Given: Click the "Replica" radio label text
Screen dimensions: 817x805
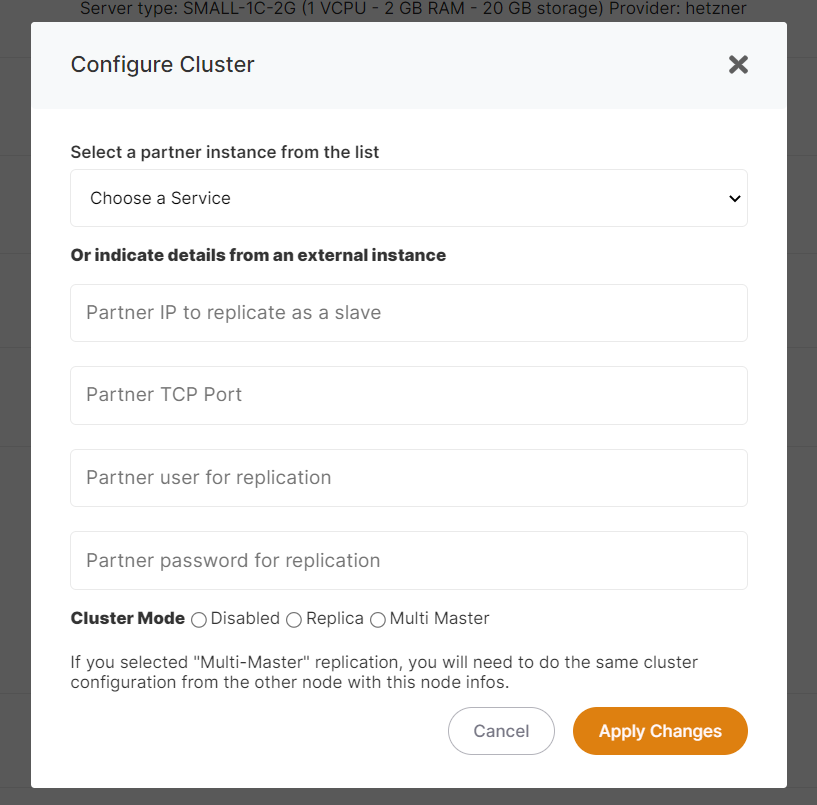Looking at the screenshot, I should pyautogui.click(x=335, y=618).
